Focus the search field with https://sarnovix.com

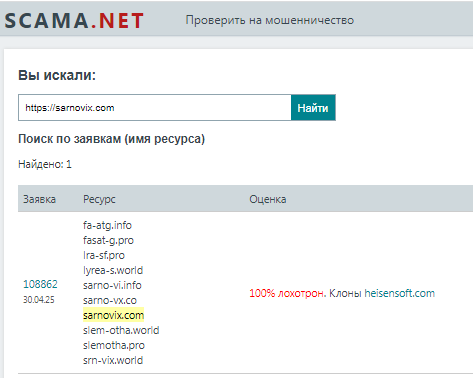click(155, 108)
